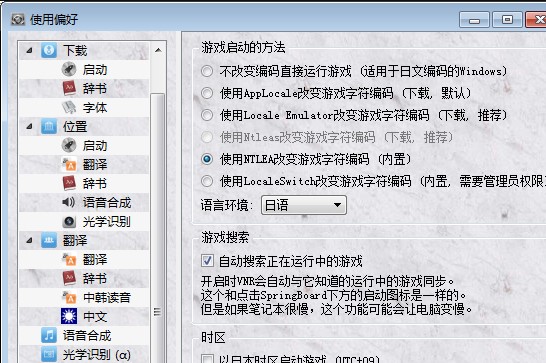Open 中文 star icon under 翻译
This screenshot has height=363, width=546.
(x=69, y=316)
